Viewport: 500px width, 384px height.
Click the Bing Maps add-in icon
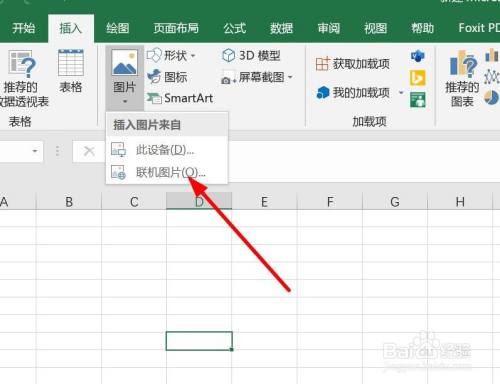tap(418, 78)
